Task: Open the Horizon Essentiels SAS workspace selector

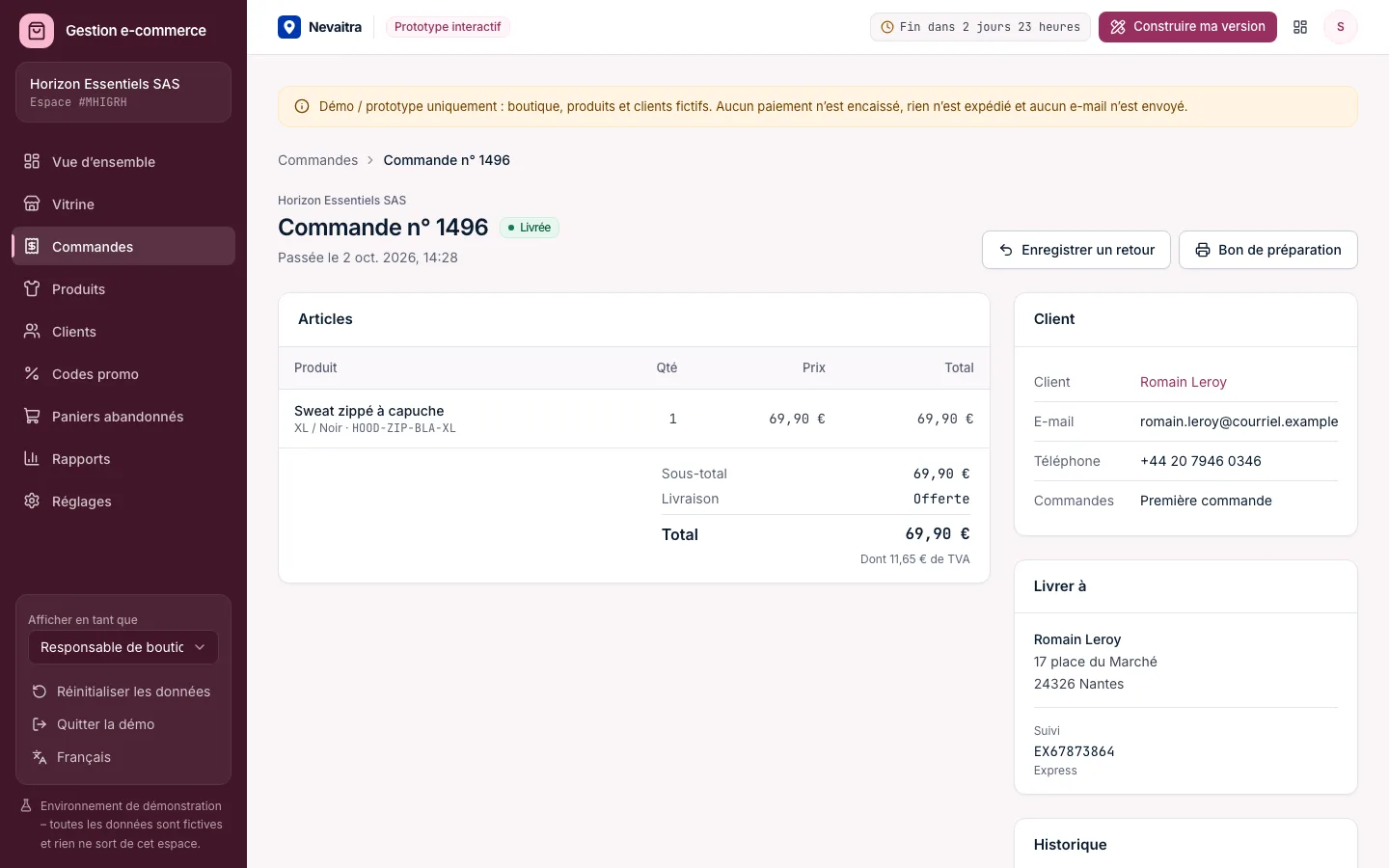Action: pyautogui.click(x=123, y=93)
